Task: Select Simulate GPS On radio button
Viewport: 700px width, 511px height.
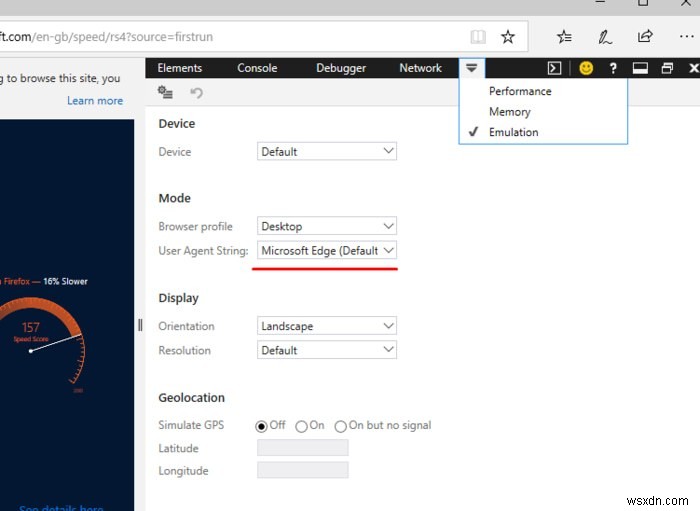Action: pos(301,426)
